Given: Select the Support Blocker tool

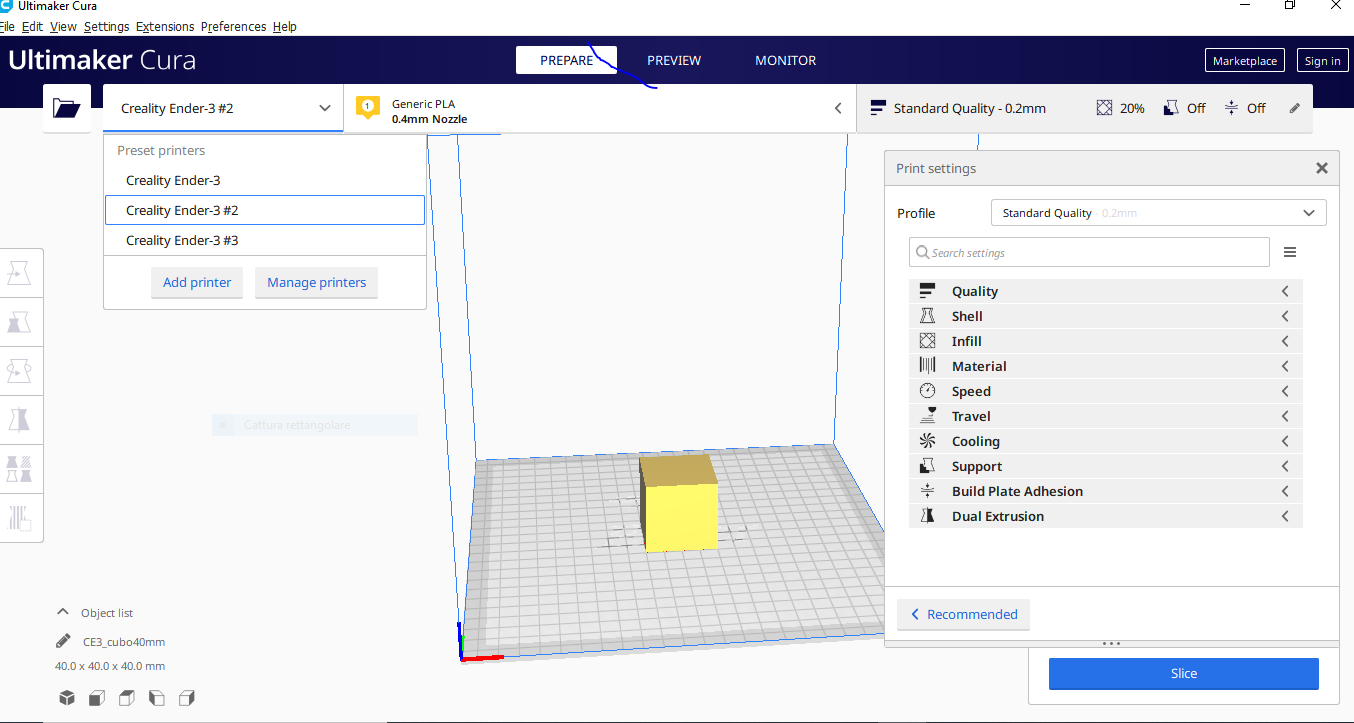Looking at the screenshot, I should click(x=21, y=517).
